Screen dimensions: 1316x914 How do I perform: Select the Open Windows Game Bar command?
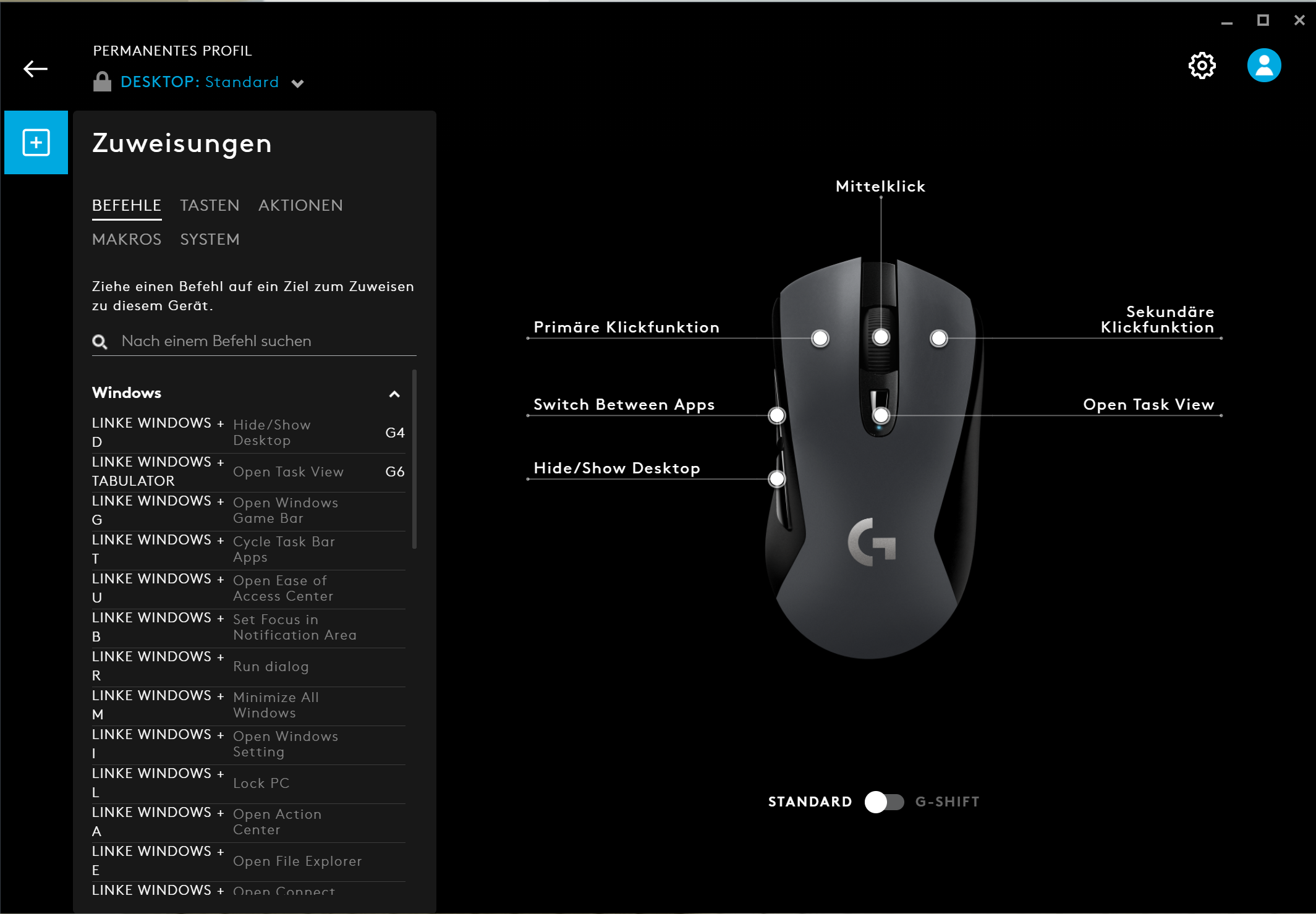point(248,511)
